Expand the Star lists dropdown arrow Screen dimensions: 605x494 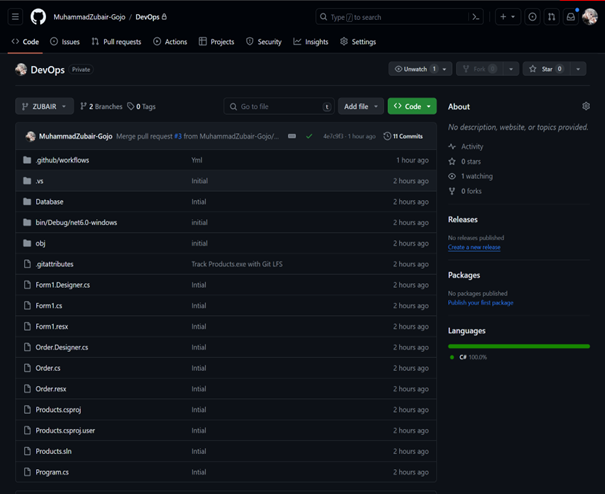[x=578, y=69]
